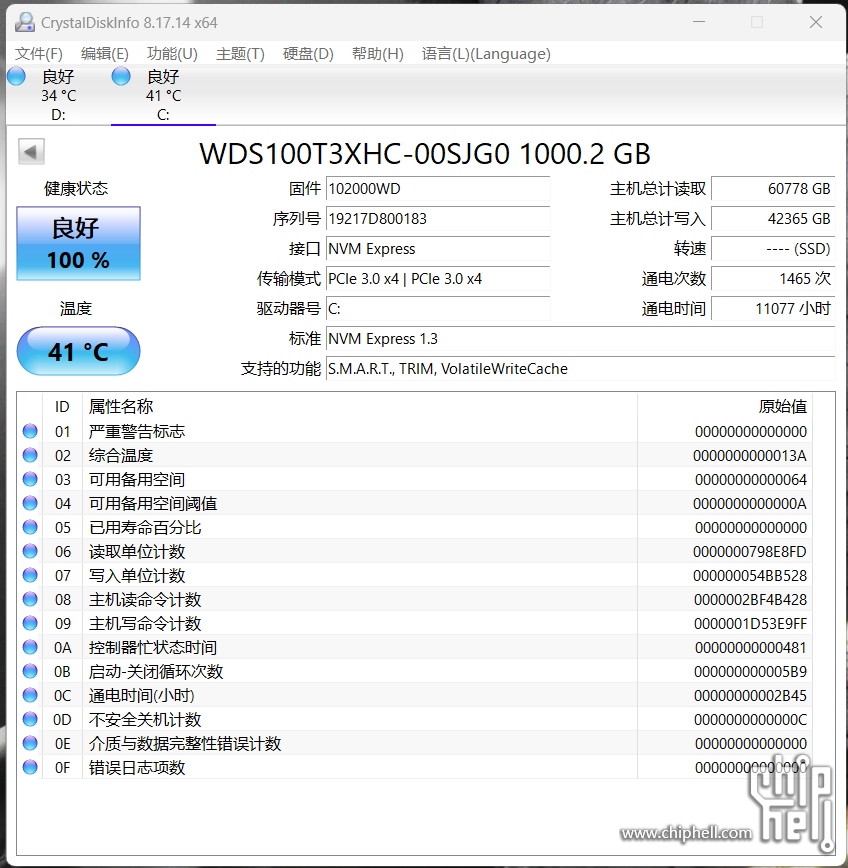Click the 原始值 column header
Image resolution: width=848 pixels, height=868 pixels.
(725, 407)
